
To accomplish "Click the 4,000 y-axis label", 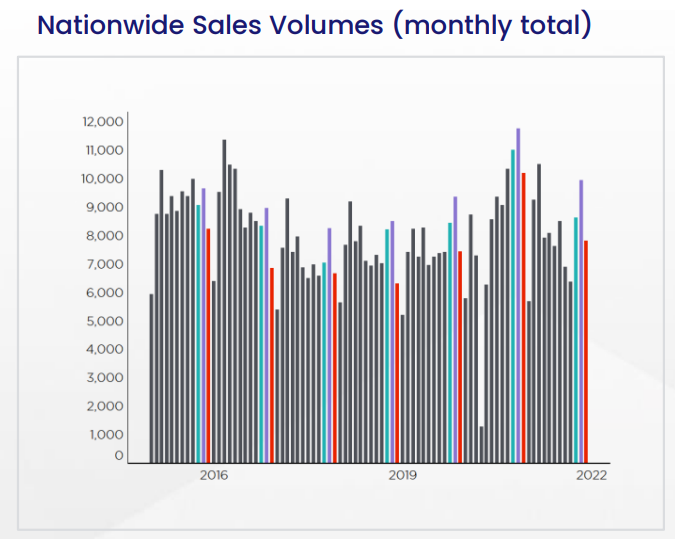I will tap(105, 349).
